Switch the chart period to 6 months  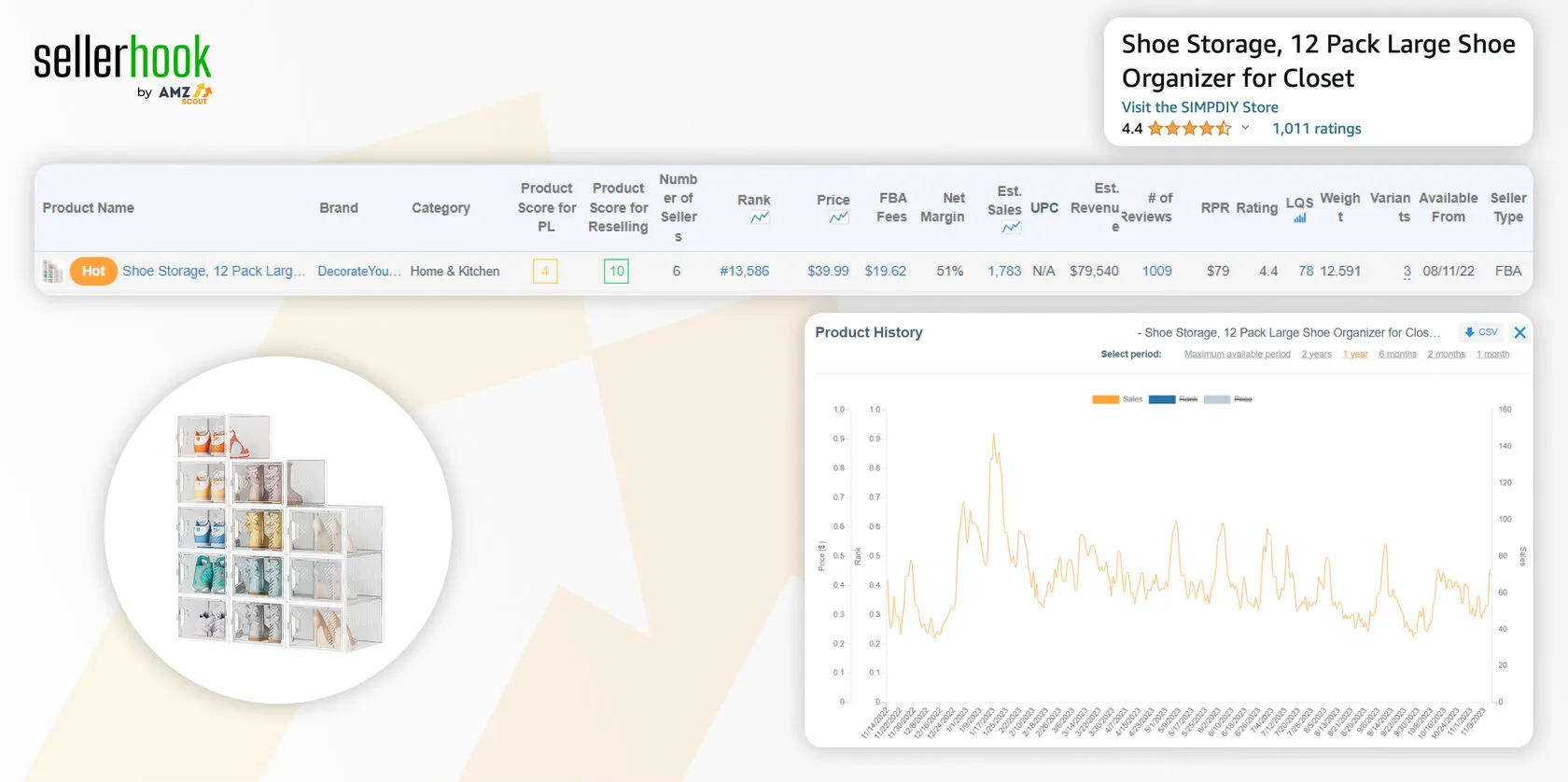click(x=1397, y=355)
